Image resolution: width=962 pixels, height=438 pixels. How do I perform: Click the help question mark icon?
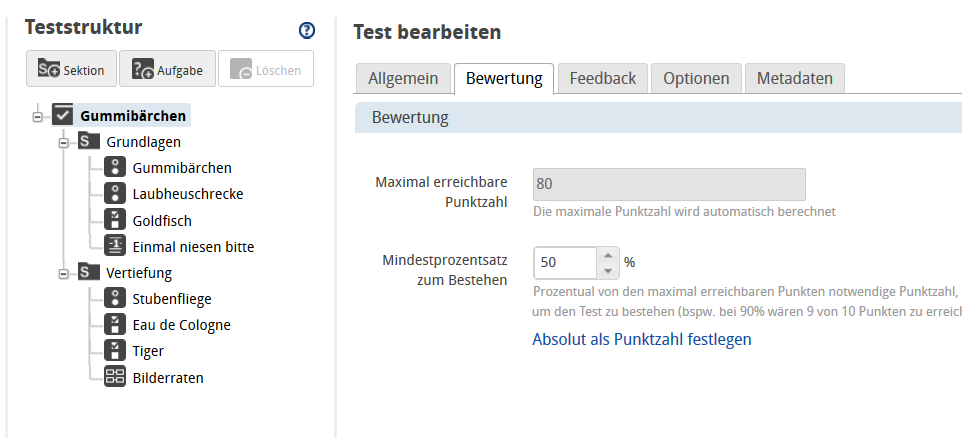pyautogui.click(x=307, y=30)
